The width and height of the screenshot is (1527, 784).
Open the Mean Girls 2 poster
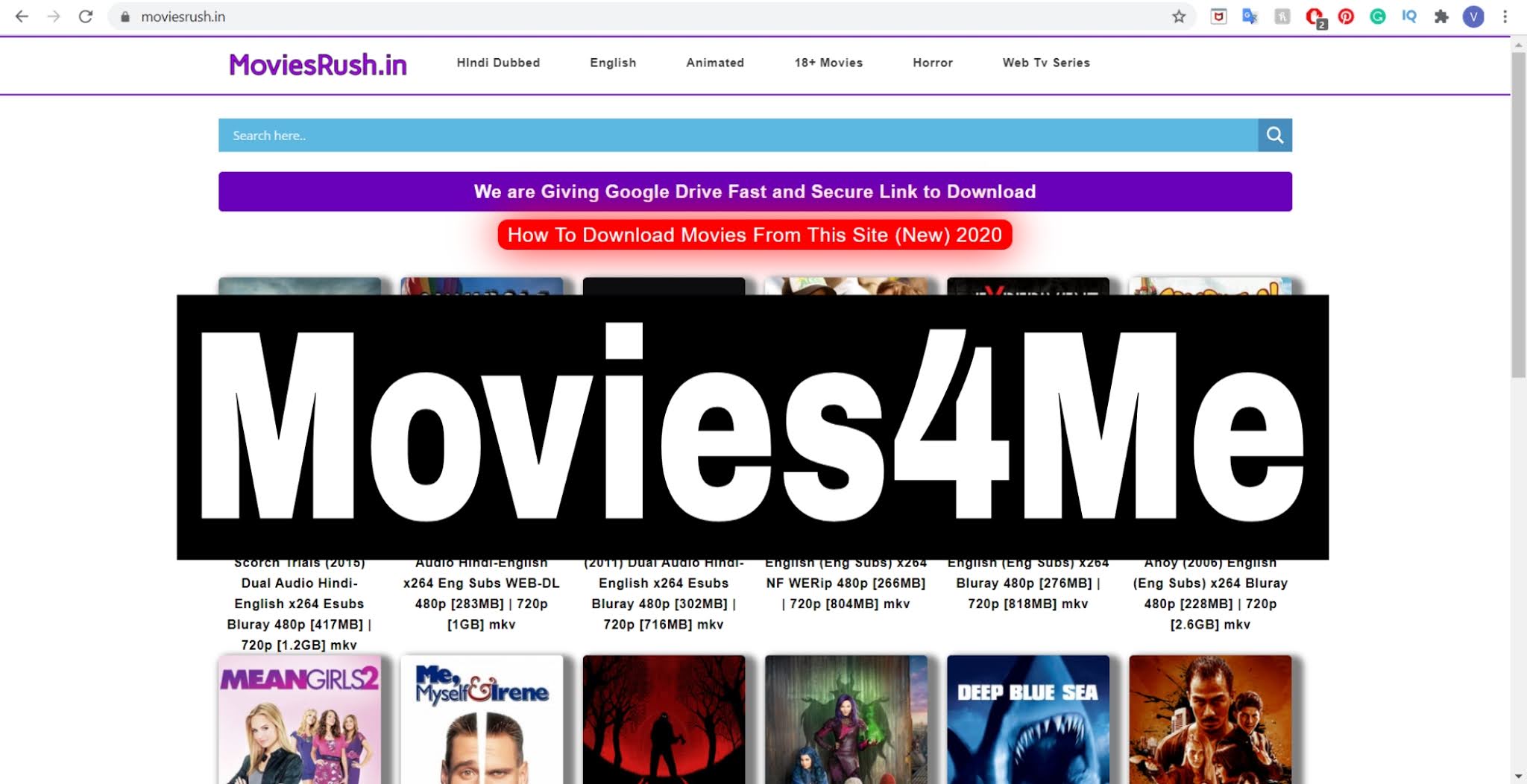[300, 719]
